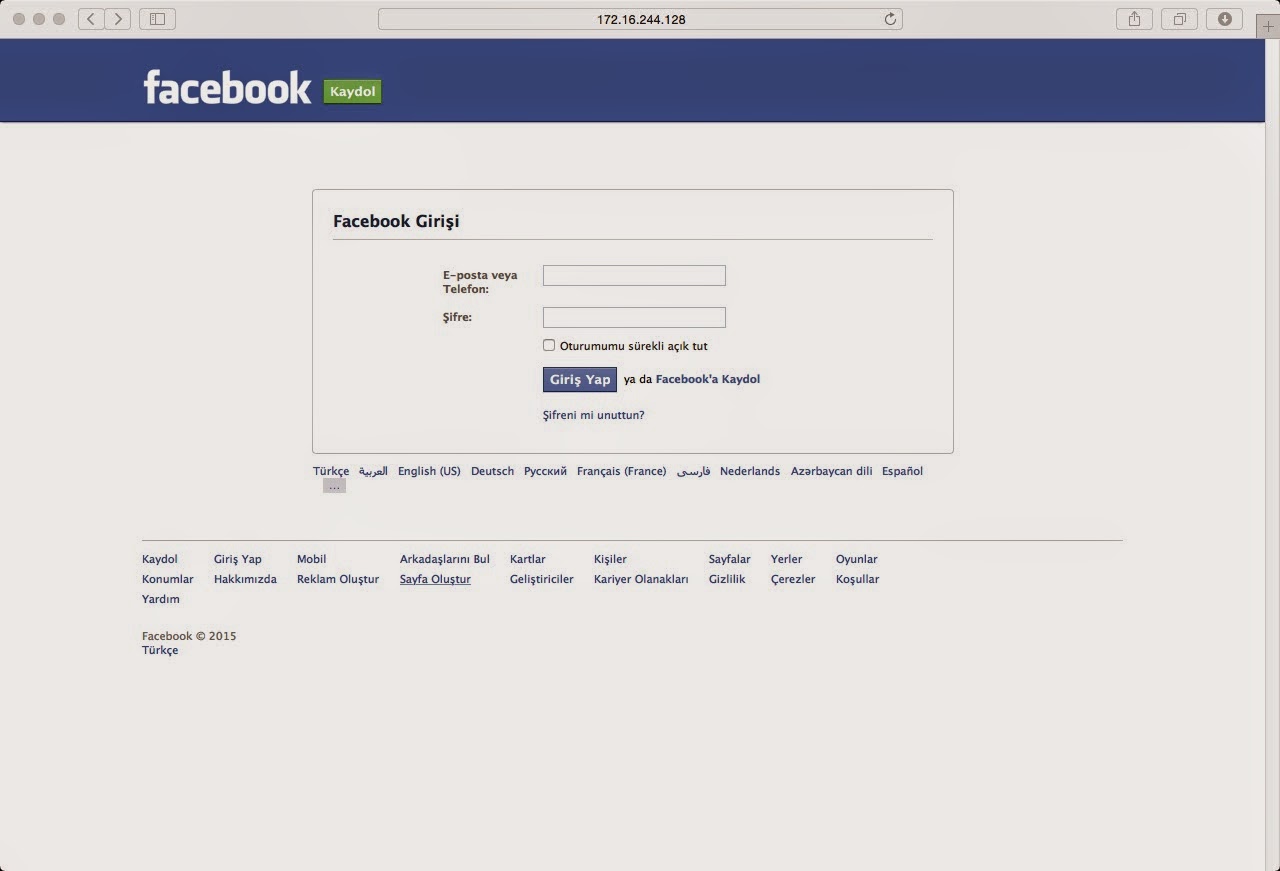Open Şifreni mi unuttun? link
The image size is (1280, 871).
click(x=594, y=415)
